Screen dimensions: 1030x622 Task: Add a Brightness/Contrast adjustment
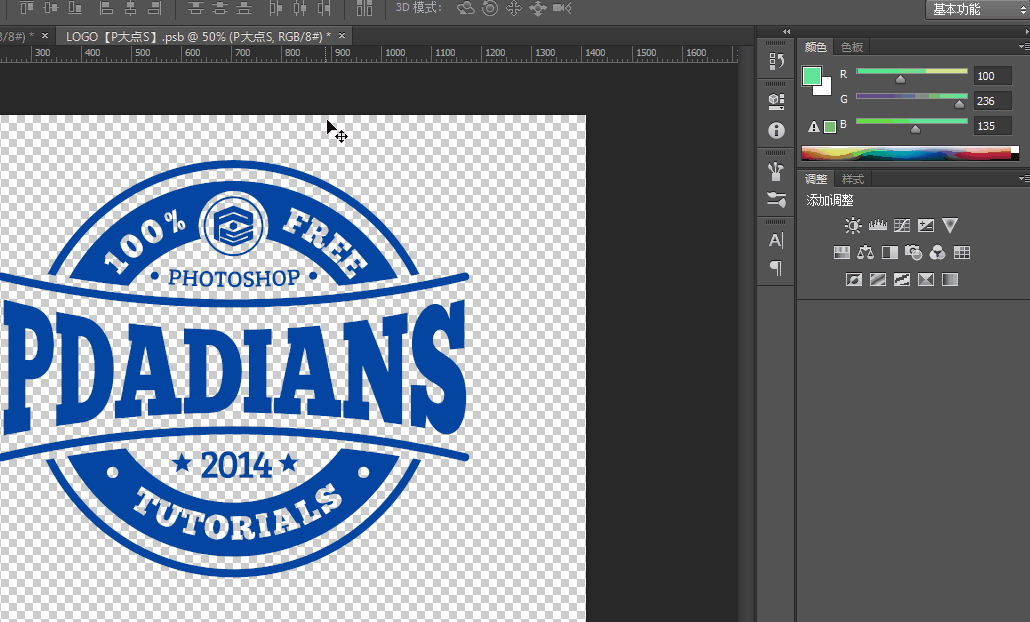click(853, 226)
